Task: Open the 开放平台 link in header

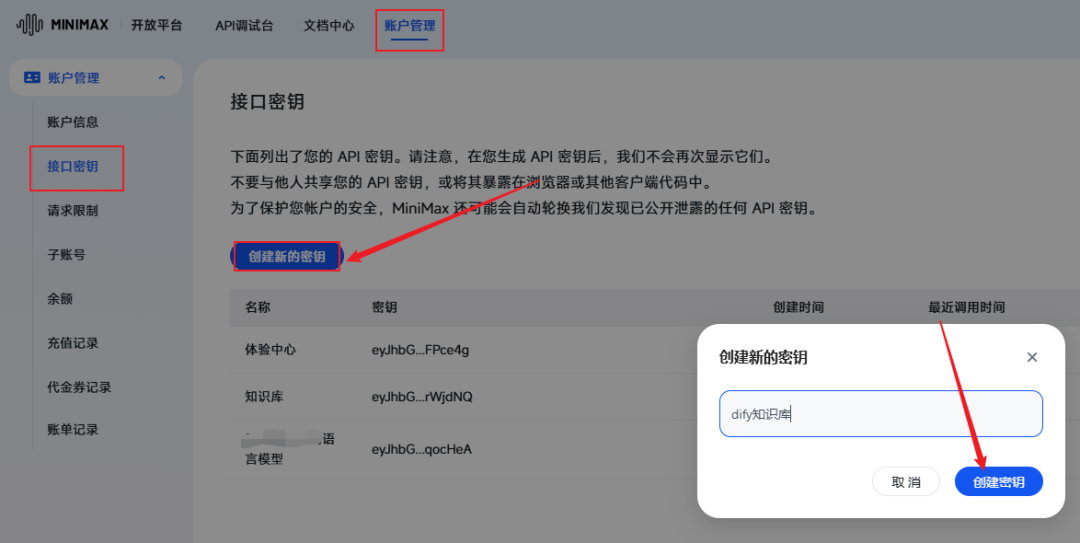Action: click(156, 25)
